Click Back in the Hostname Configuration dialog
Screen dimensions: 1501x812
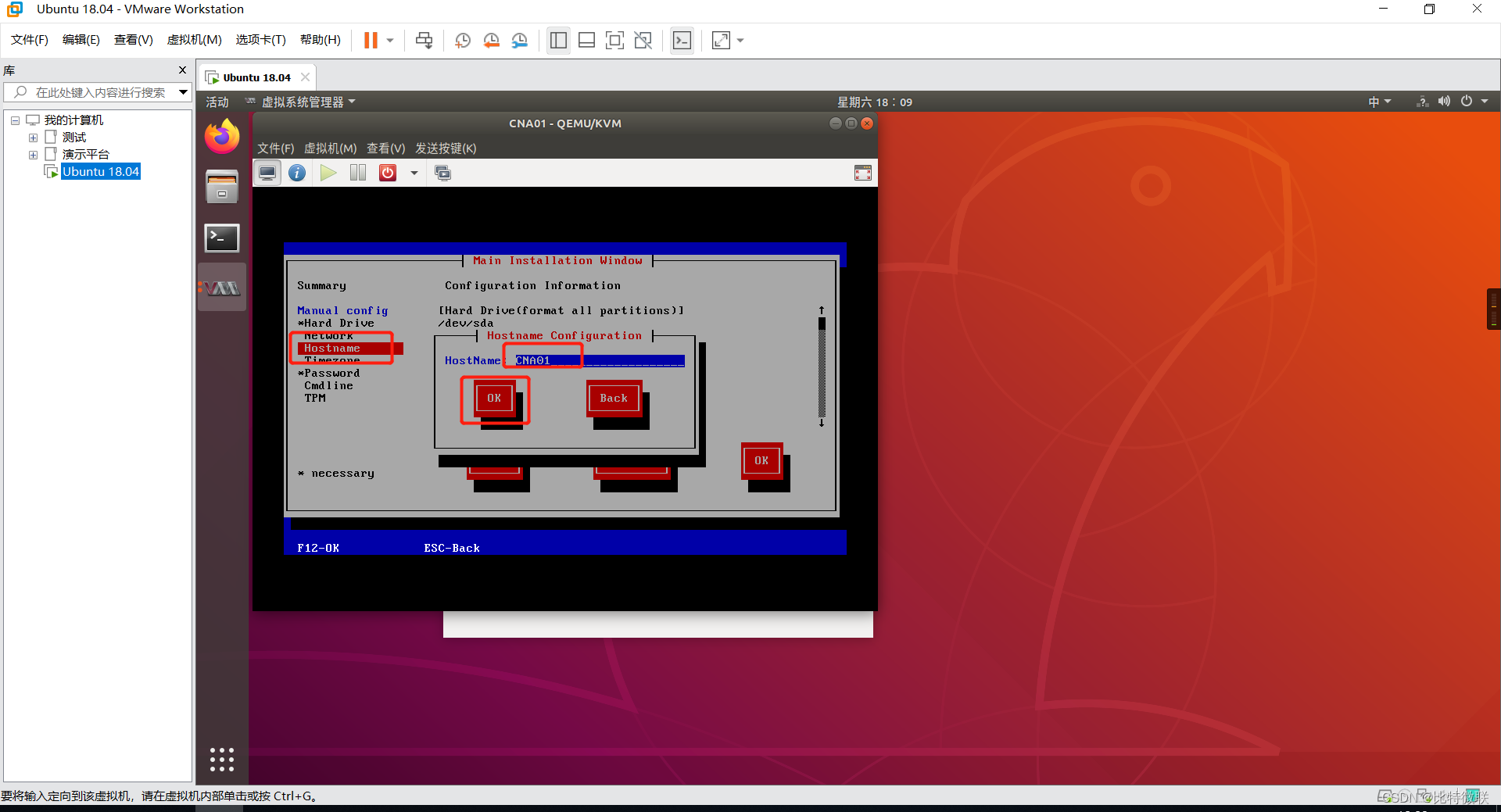click(x=614, y=398)
